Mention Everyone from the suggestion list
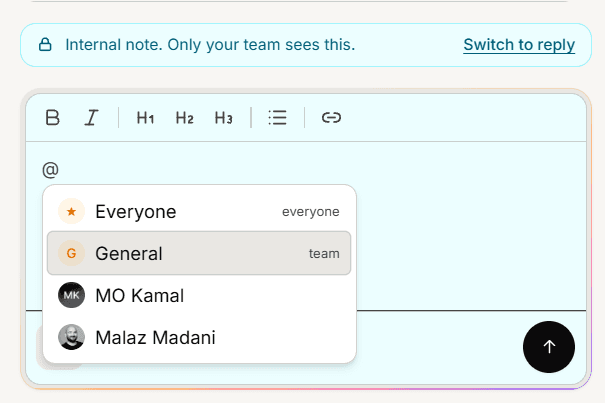This screenshot has height=403, width=605. 199,212
